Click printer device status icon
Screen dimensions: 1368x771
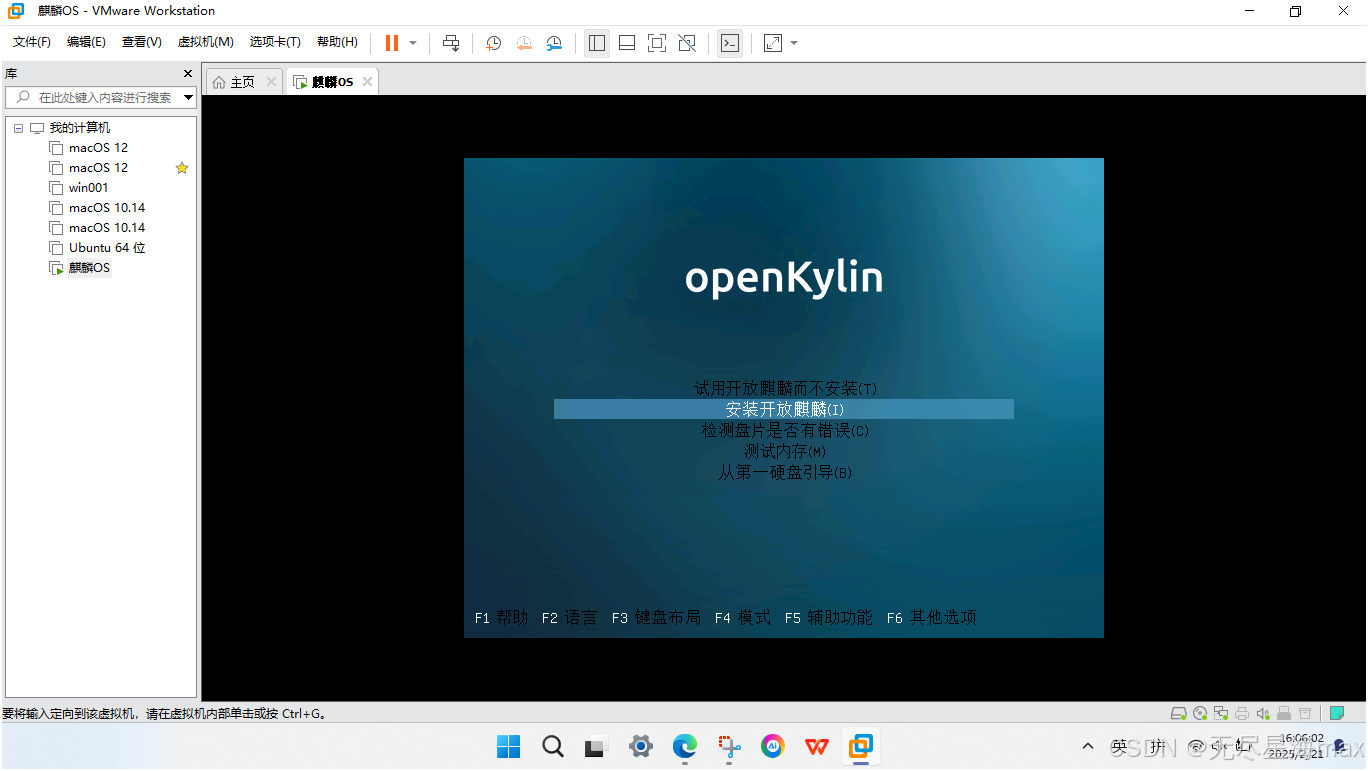[1242, 713]
